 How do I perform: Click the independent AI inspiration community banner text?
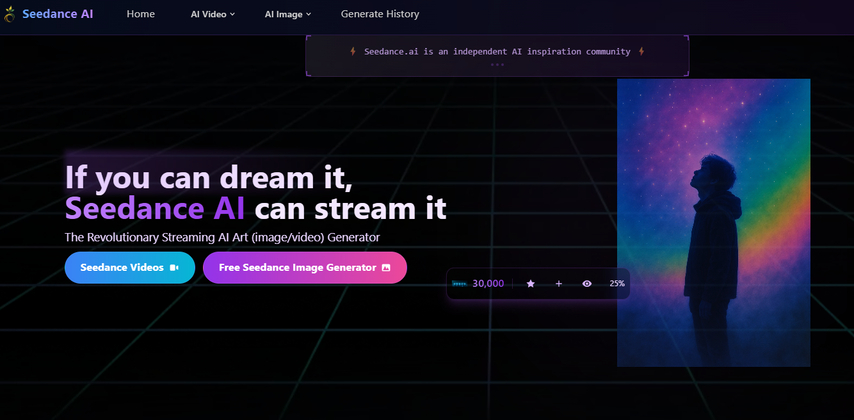[x=497, y=52]
